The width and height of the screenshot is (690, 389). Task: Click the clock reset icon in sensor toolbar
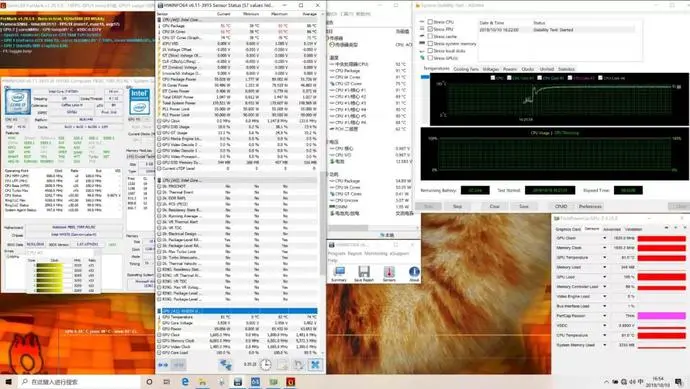tap(265, 364)
